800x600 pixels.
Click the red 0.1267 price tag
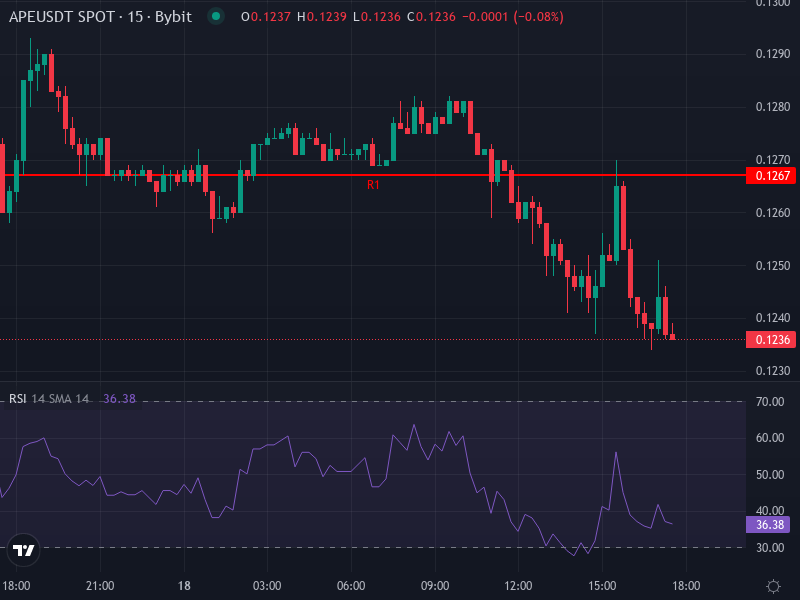[x=770, y=174]
